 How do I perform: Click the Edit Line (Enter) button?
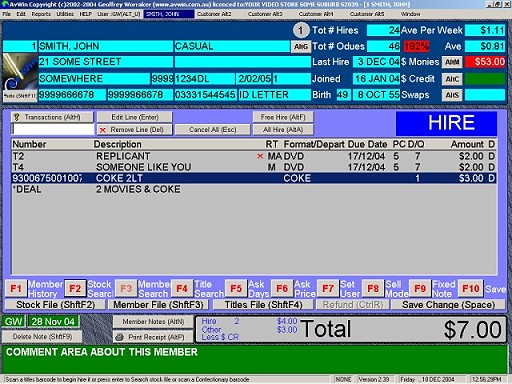(135, 117)
